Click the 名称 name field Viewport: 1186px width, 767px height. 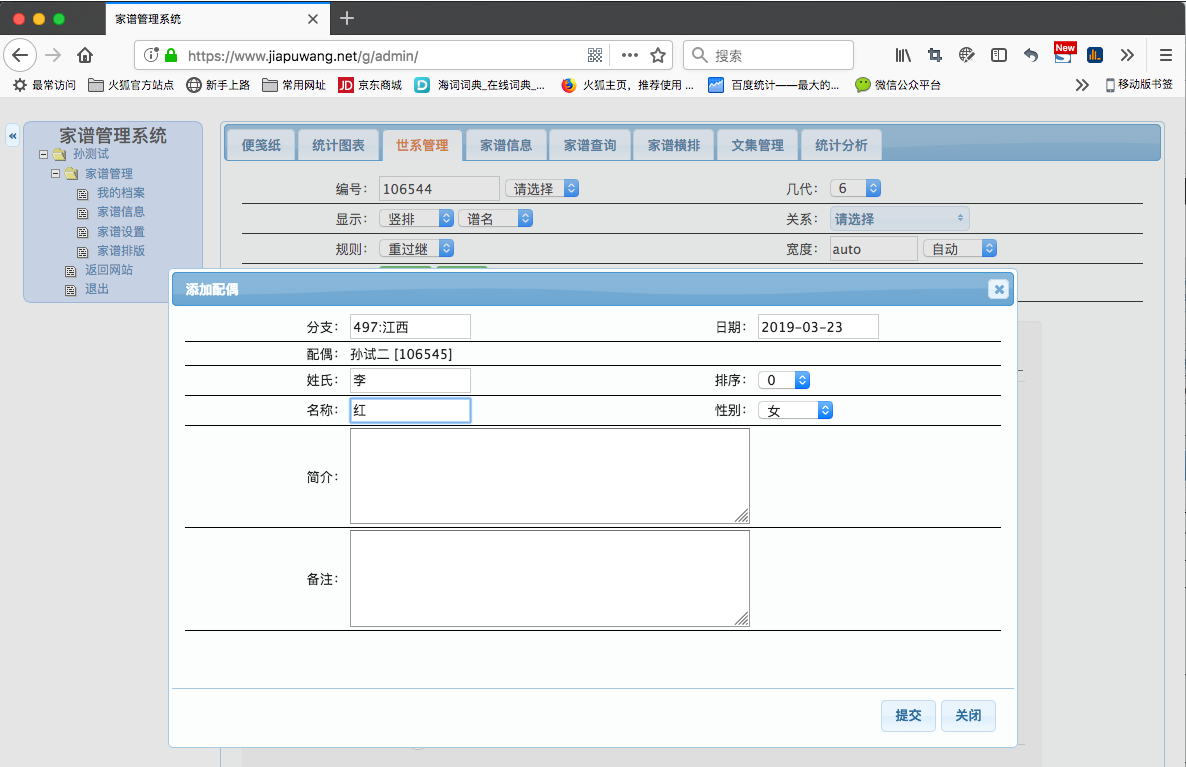(410, 410)
